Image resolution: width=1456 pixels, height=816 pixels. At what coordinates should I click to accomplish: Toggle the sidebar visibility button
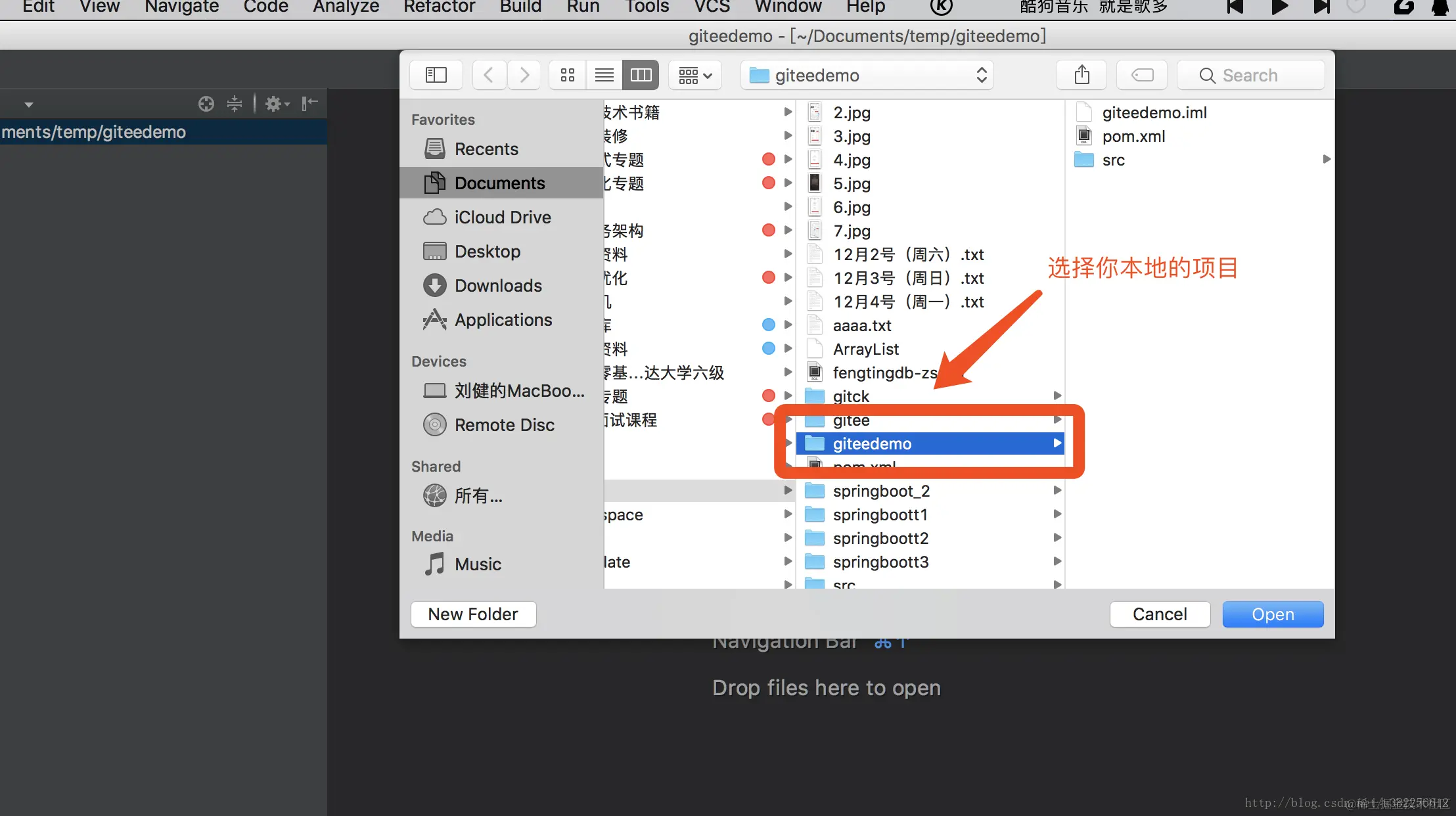click(x=436, y=75)
